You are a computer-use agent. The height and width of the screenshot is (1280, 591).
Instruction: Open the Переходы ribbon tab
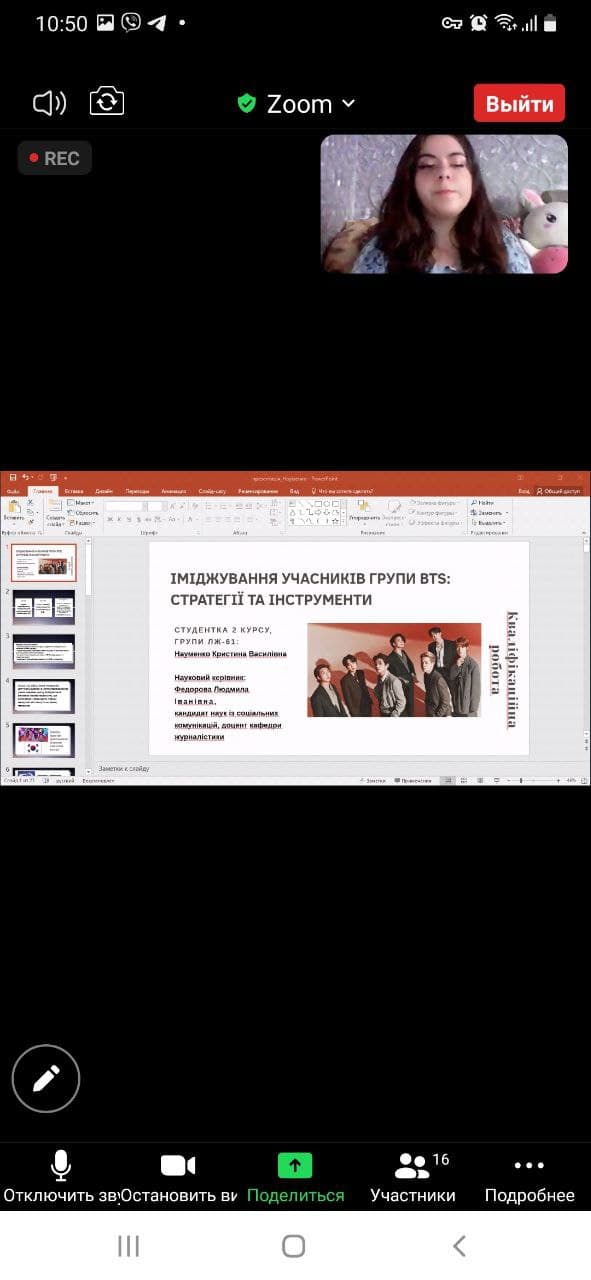(137, 491)
